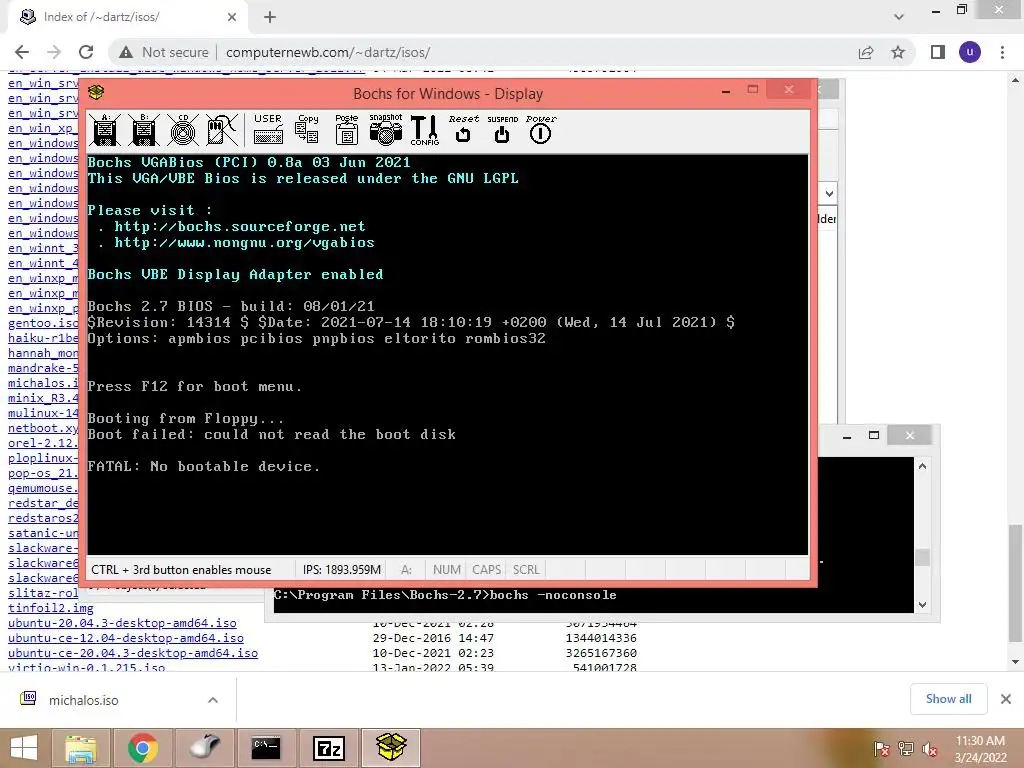Viewport: 1024px width, 768px height.
Task: Click the USER keyboard shortcut button in Bochs
Action: 268,129
